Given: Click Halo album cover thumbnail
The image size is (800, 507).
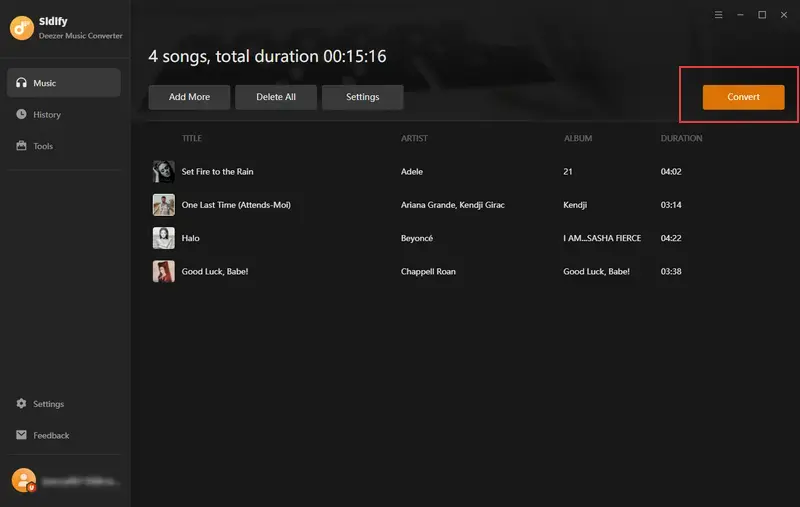Looking at the screenshot, I should coord(164,238).
